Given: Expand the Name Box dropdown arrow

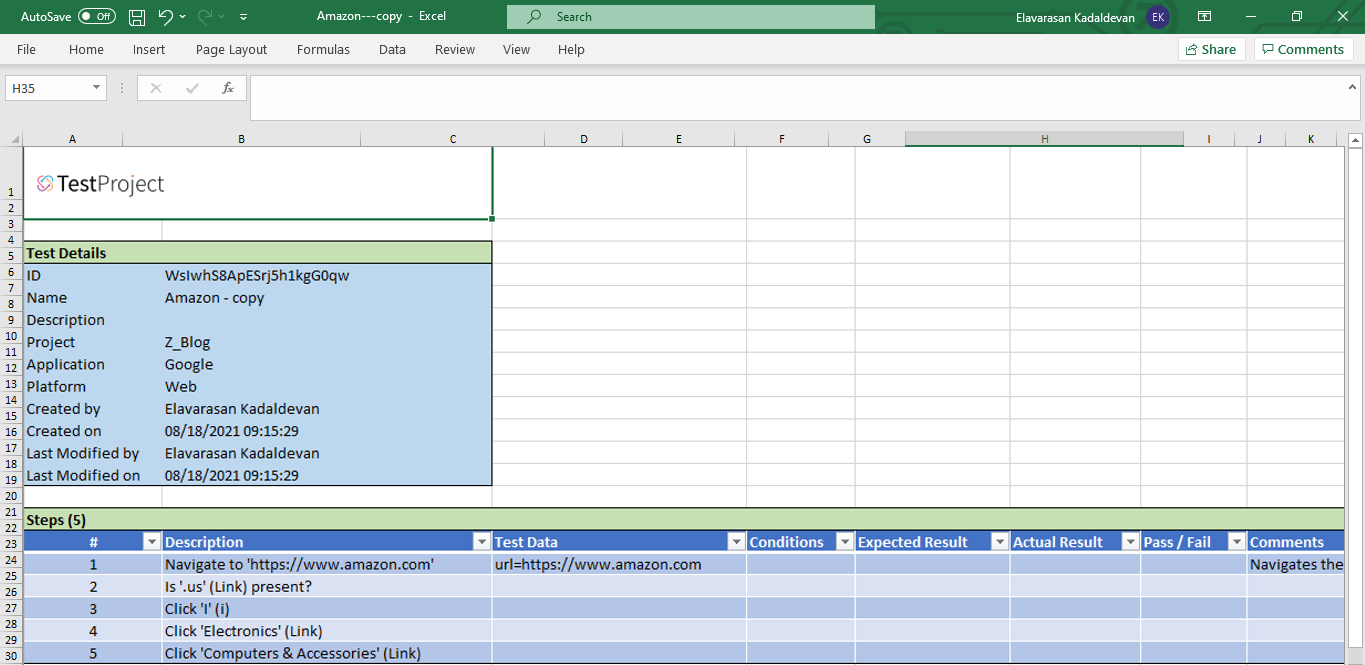Looking at the screenshot, I should coord(97,88).
